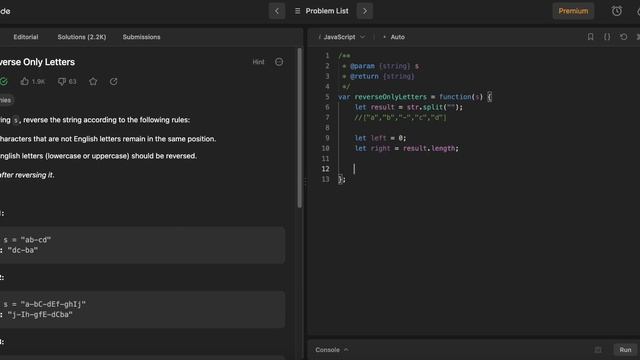This screenshot has height=360, width=640.
Task: Click the reverseOnlyLetters function name
Action: (390, 97)
